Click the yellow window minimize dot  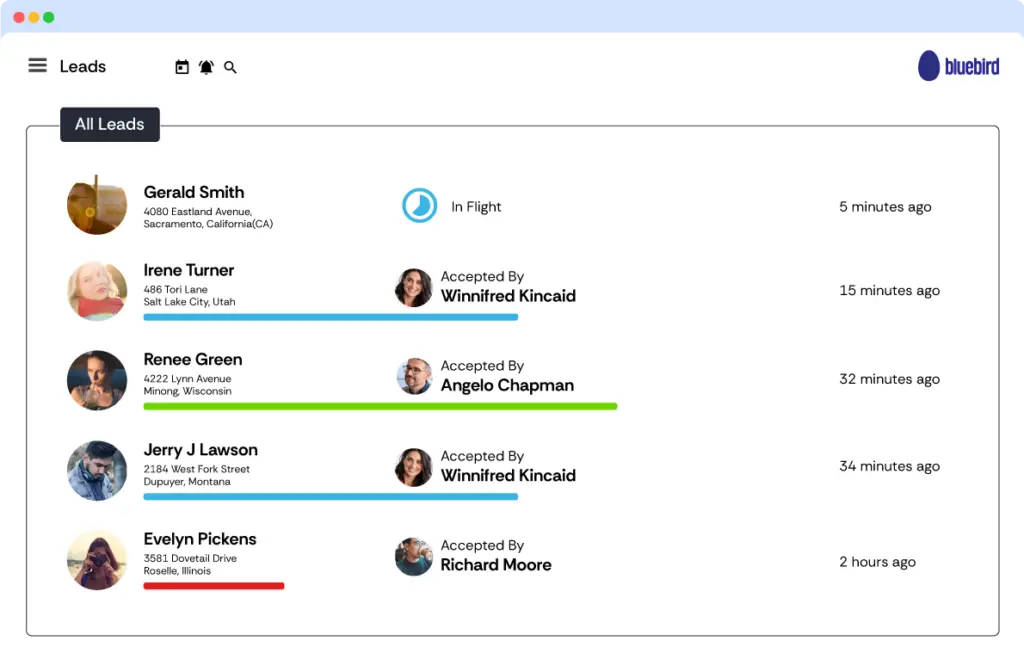[34, 18]
